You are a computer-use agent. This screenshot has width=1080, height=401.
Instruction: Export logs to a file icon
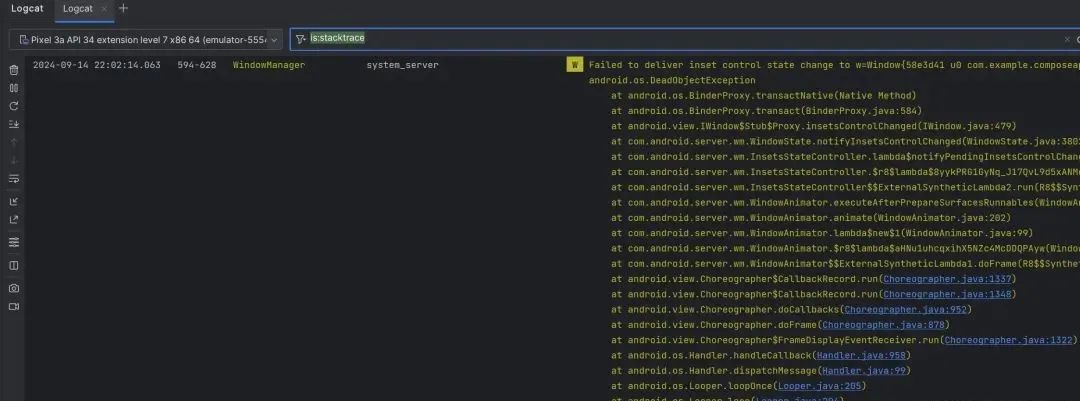click(13, 220)
